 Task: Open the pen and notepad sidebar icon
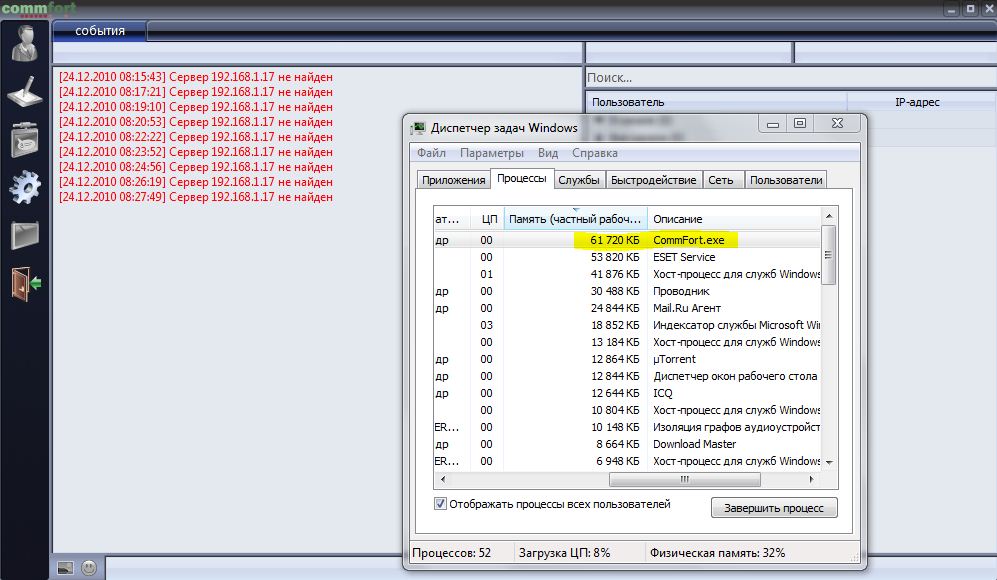[x=25, y=93]
